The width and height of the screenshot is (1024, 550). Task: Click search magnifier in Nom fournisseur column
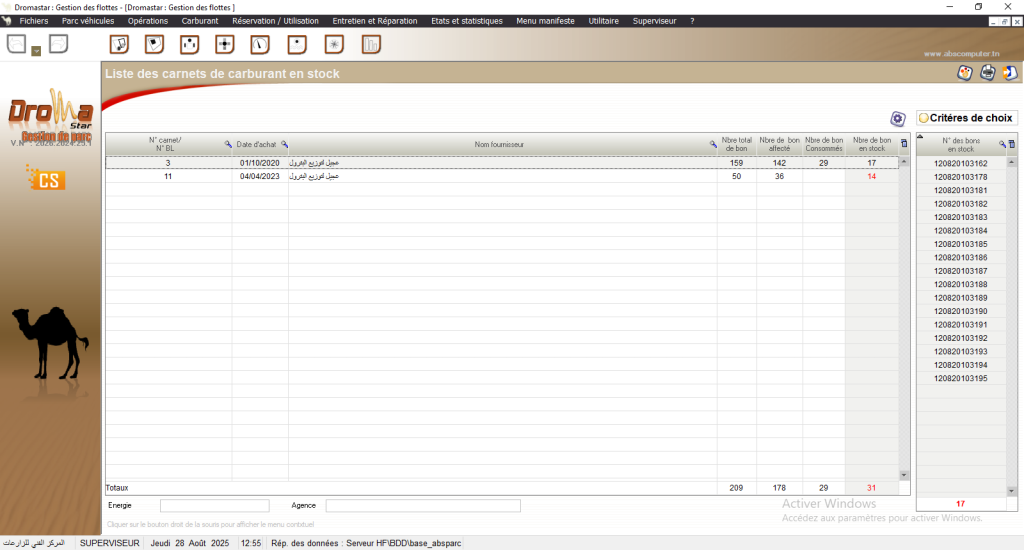pyautogui.click(x=713, y=144)
